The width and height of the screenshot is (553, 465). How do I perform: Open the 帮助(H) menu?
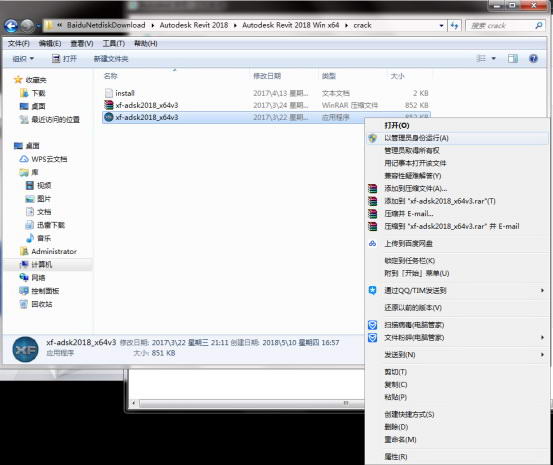[146, 43]
